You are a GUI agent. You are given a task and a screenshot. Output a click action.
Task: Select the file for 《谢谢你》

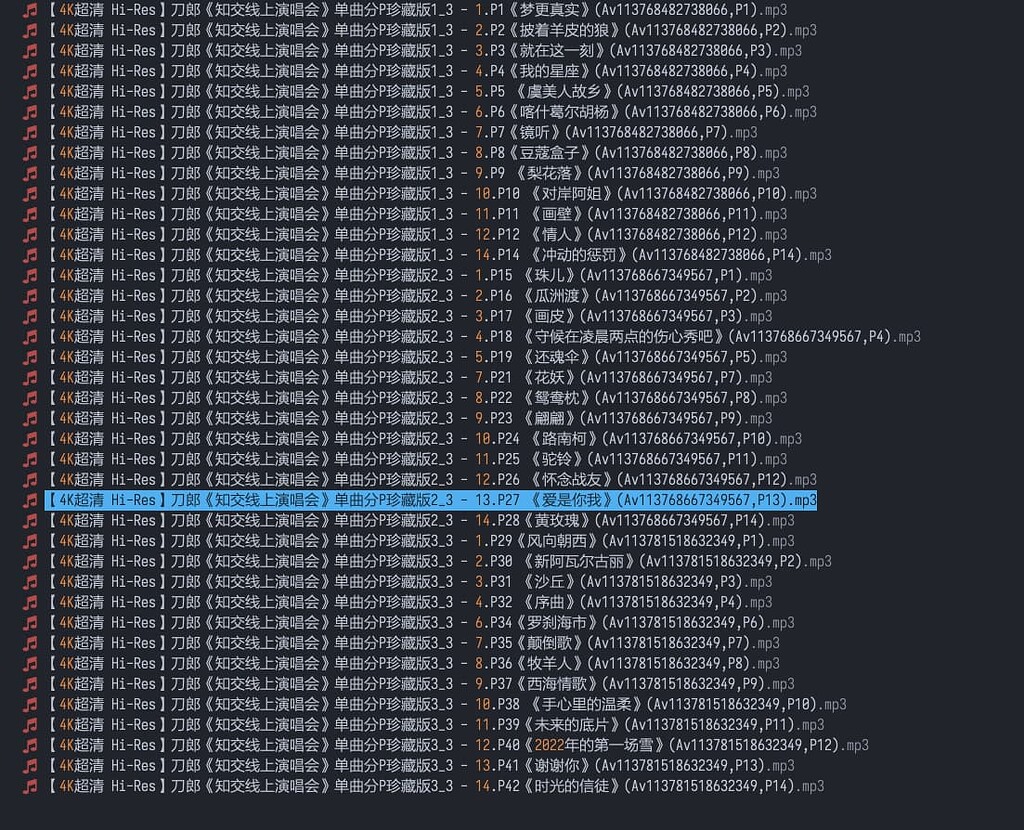click(x=400, y=765)
